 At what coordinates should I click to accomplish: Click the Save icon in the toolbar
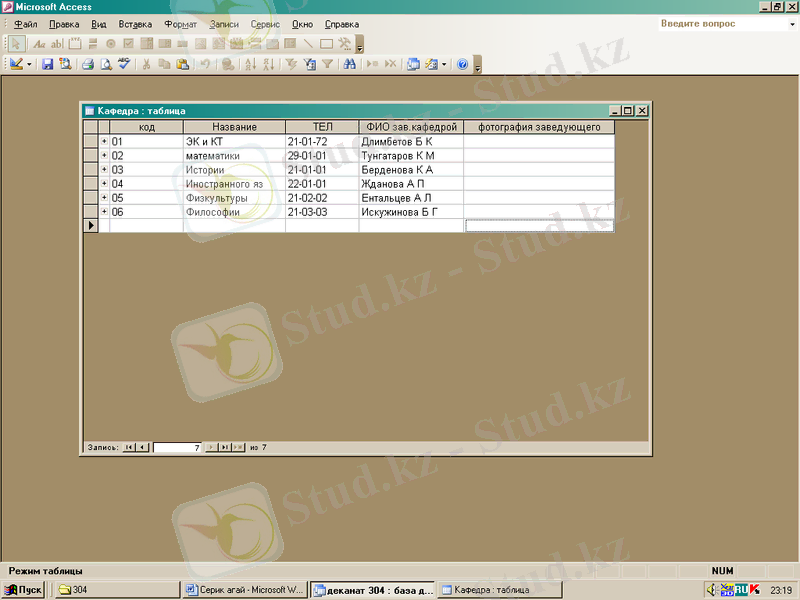(x=47, y=64)
